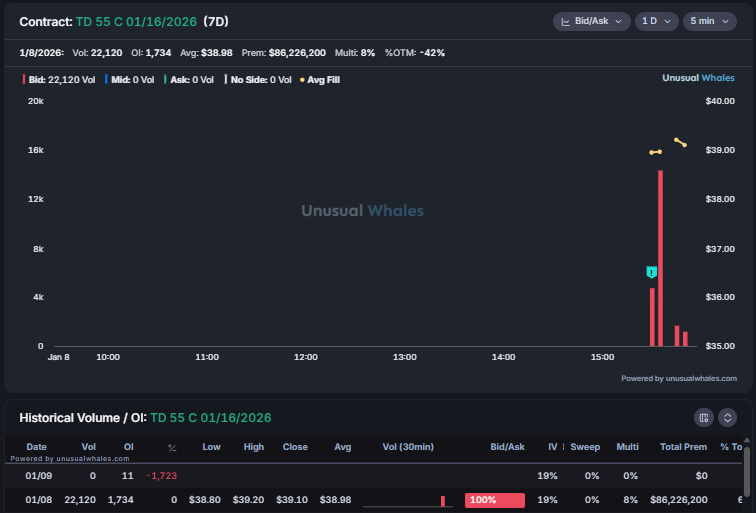This screenshot has width=756, height=513.
Task: Click the expand/collapse icon in Historical Volume
Action: [x=727, y=418]
